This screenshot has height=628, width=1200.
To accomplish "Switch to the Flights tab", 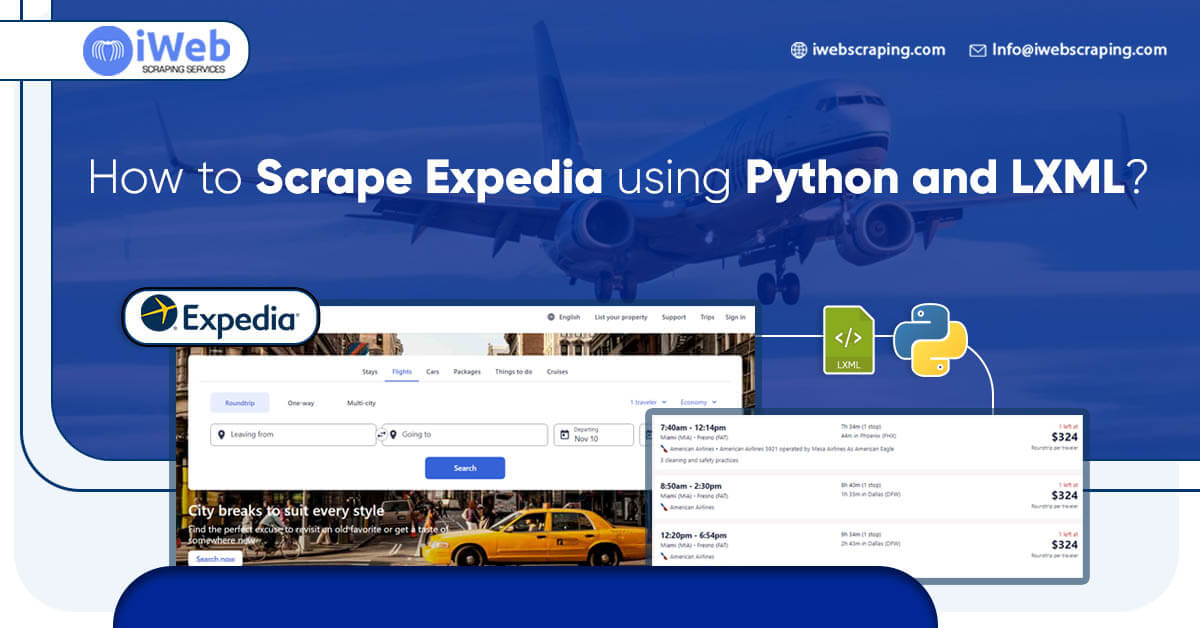I will [402, 372].
